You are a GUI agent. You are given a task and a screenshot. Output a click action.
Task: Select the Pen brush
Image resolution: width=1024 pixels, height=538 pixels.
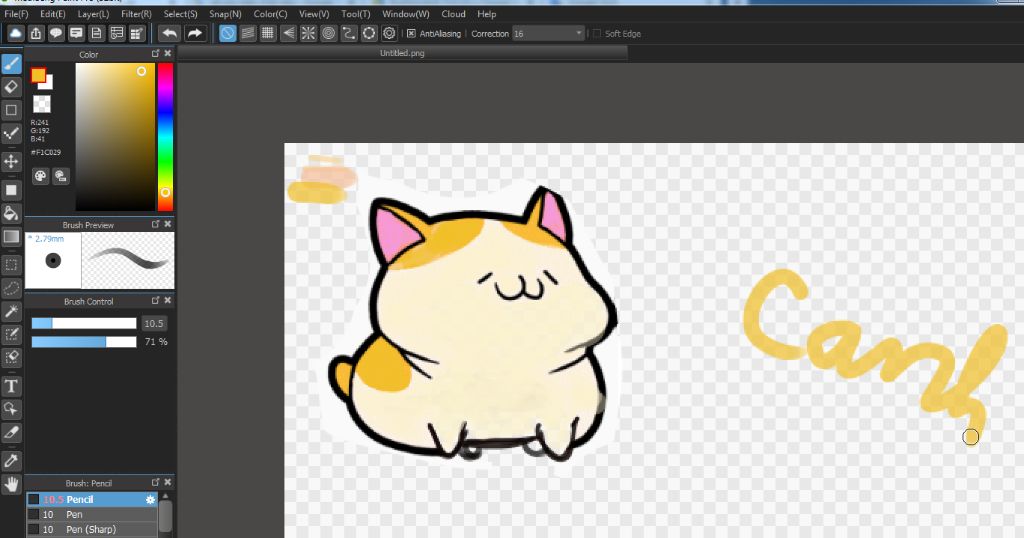92,514
